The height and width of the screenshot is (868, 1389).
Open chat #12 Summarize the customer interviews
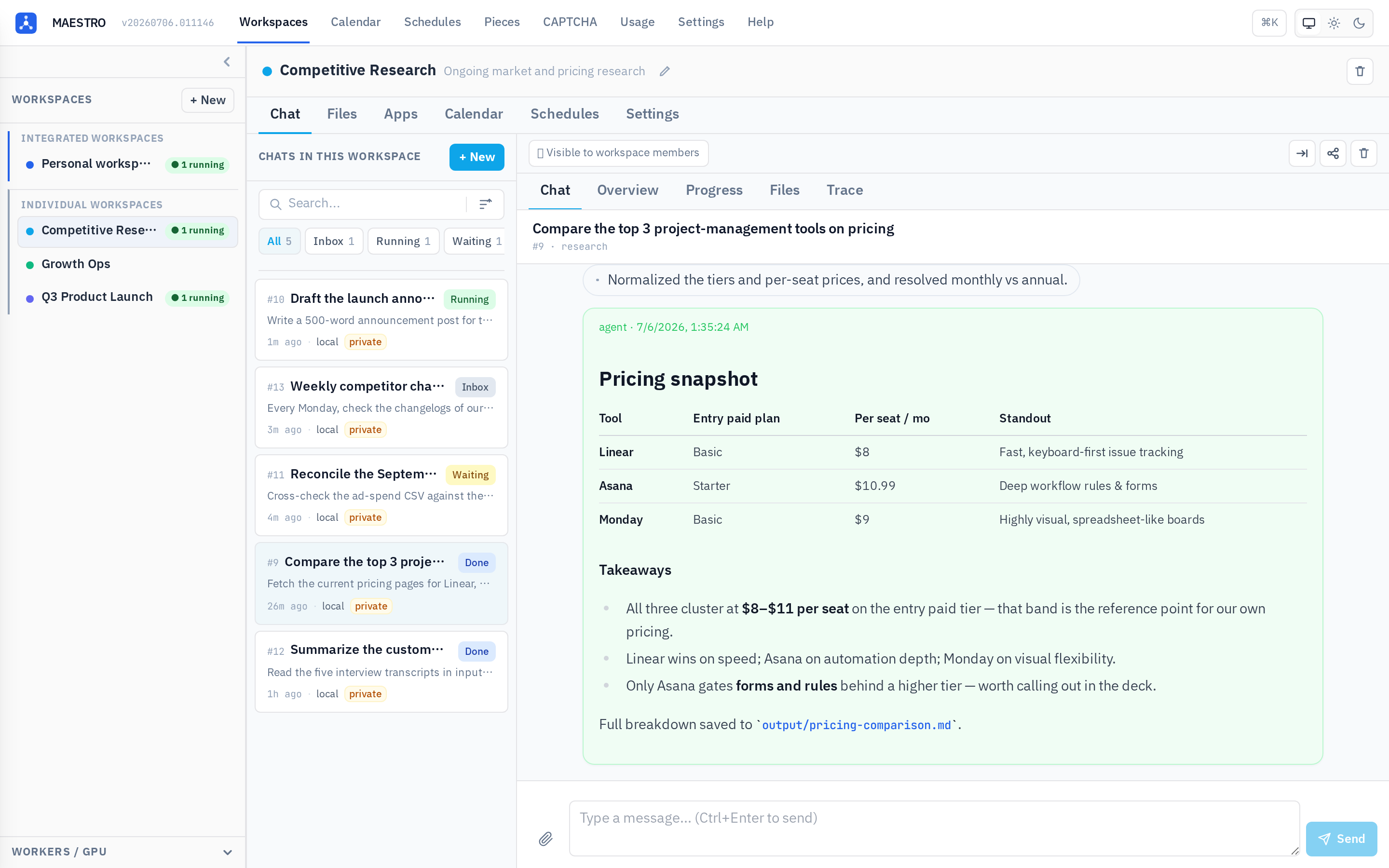(x=381, y=672)
